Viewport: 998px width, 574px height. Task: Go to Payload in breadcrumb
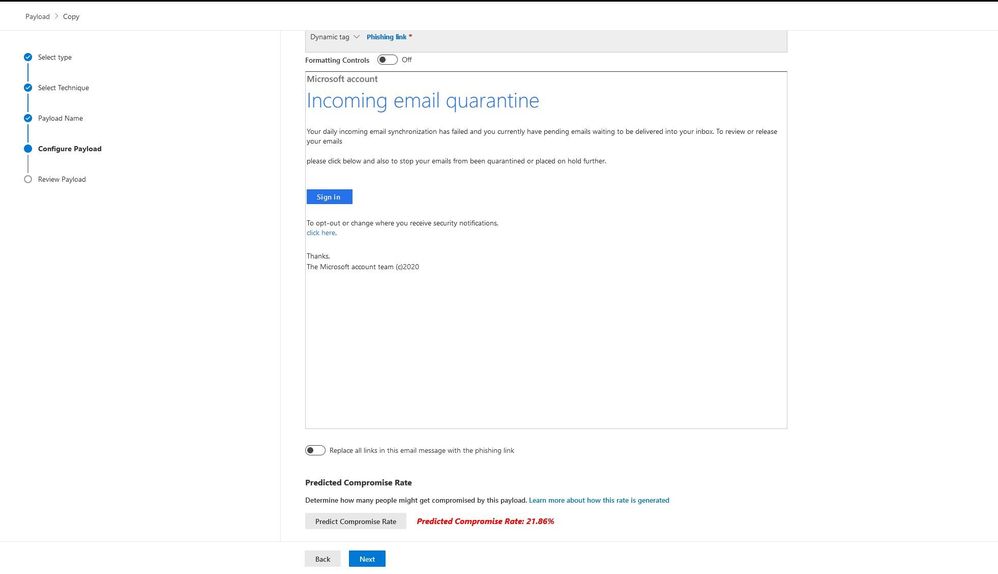[38, 17]
